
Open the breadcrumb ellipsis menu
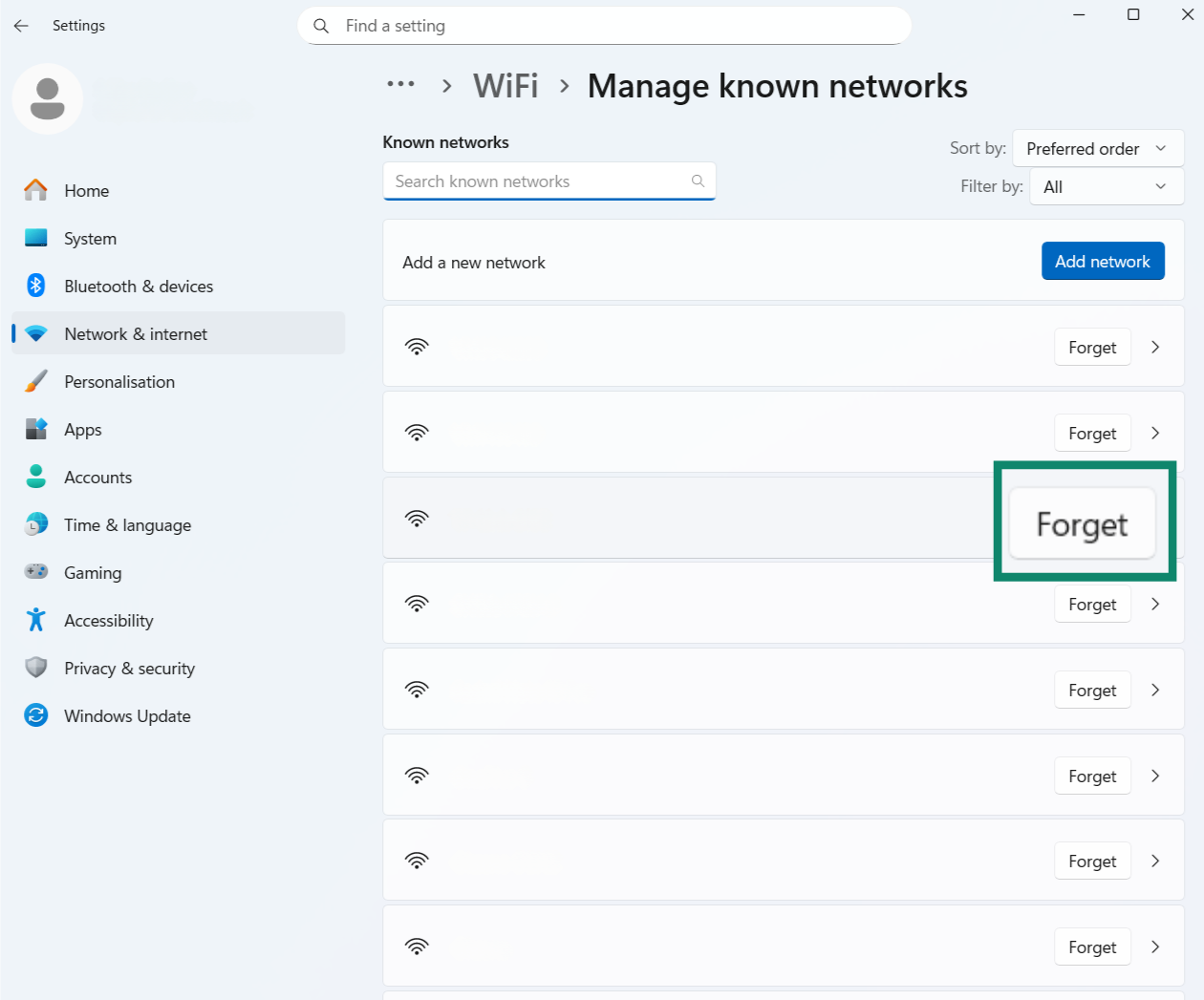(400, 85)
